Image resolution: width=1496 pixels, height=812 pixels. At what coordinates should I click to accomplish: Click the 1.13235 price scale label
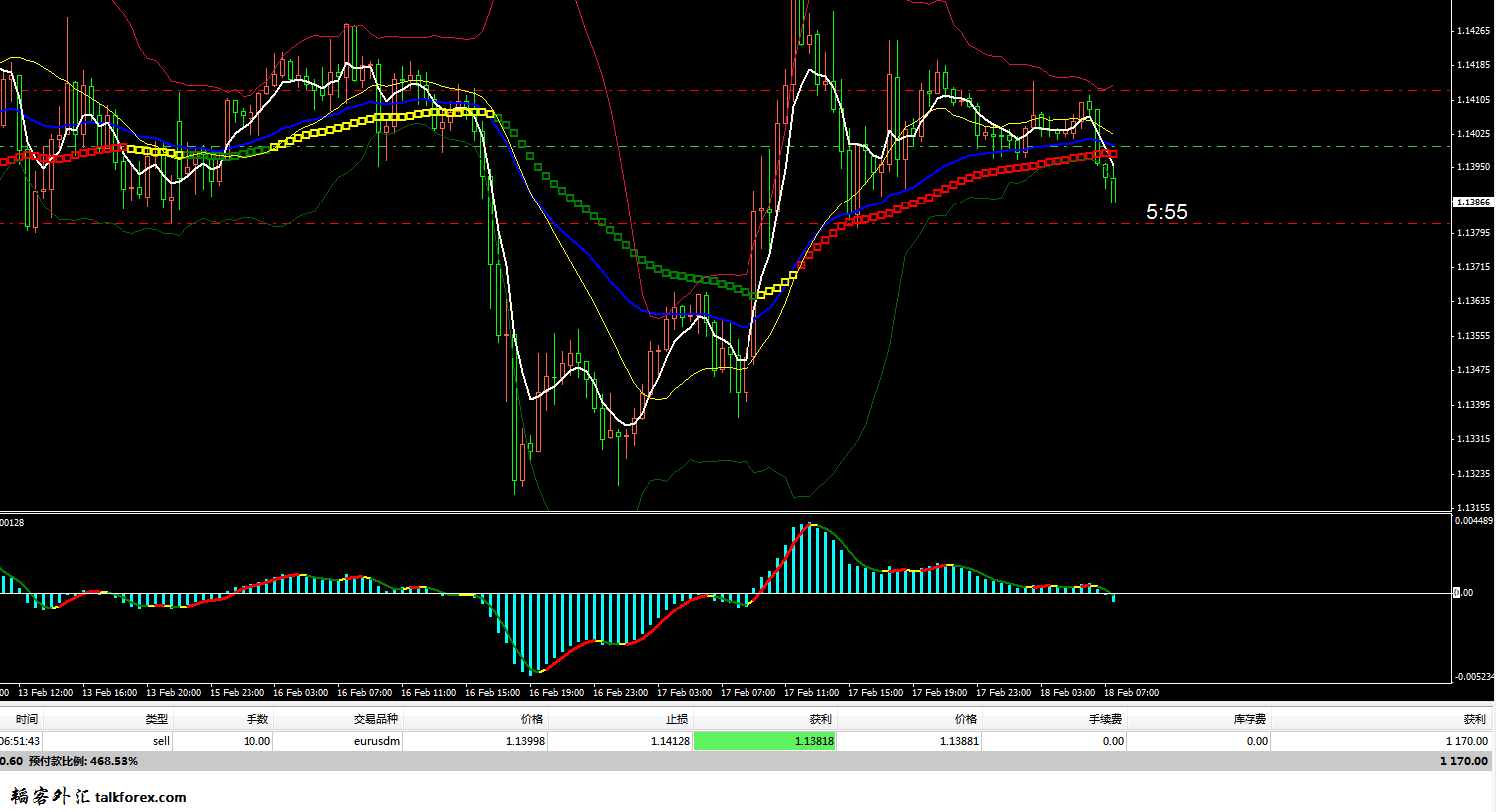point(1473,474)
